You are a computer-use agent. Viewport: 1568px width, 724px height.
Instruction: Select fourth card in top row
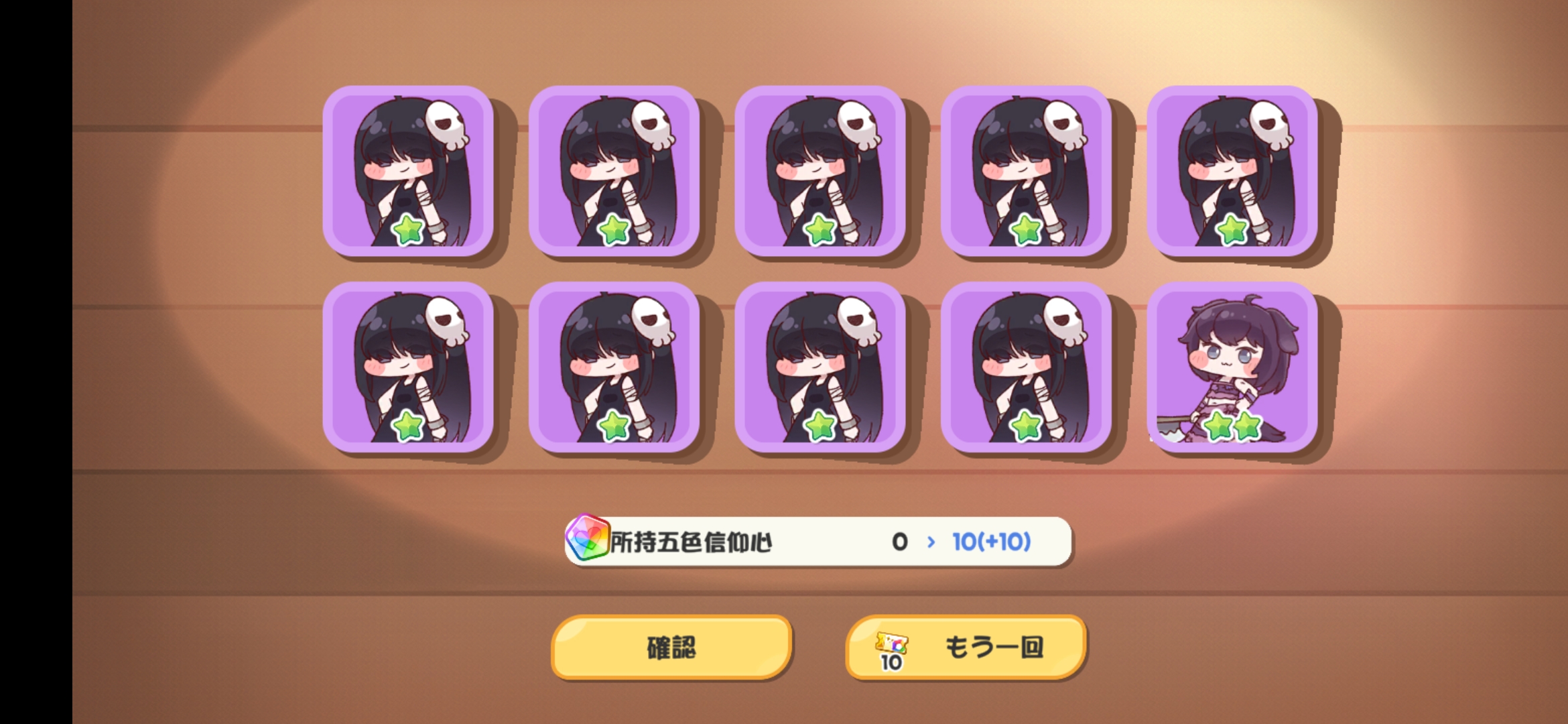[x=1026, y=171]
